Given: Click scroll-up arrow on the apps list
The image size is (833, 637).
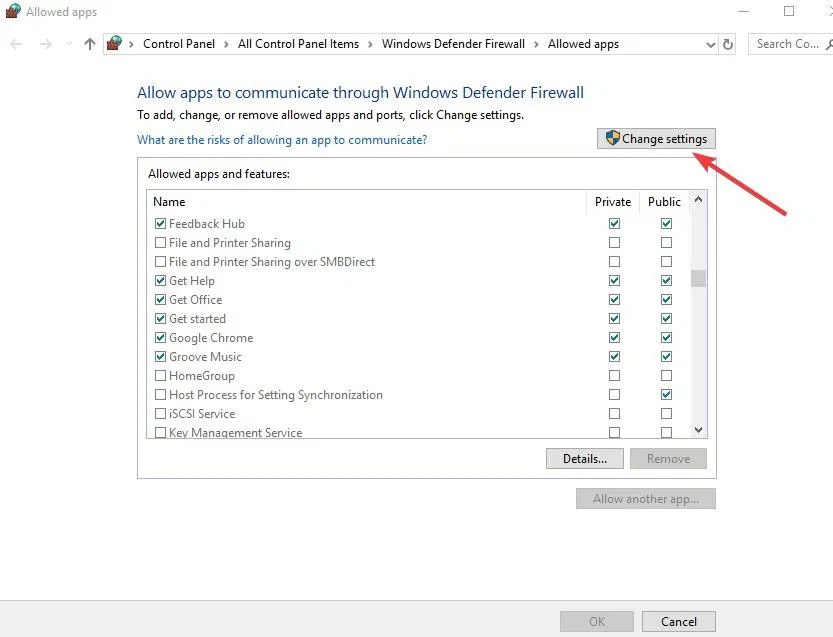Looking at the screenshot, I should [x=698, y=199].
